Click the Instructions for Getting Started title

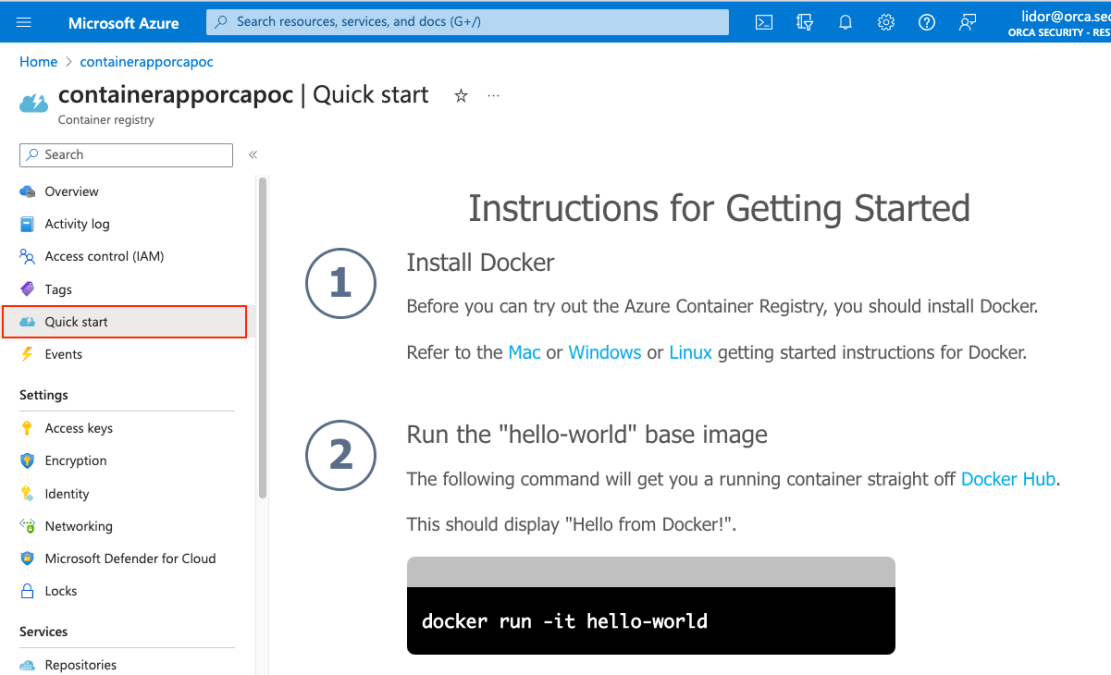pyautogui.click(x=719, y=208)
